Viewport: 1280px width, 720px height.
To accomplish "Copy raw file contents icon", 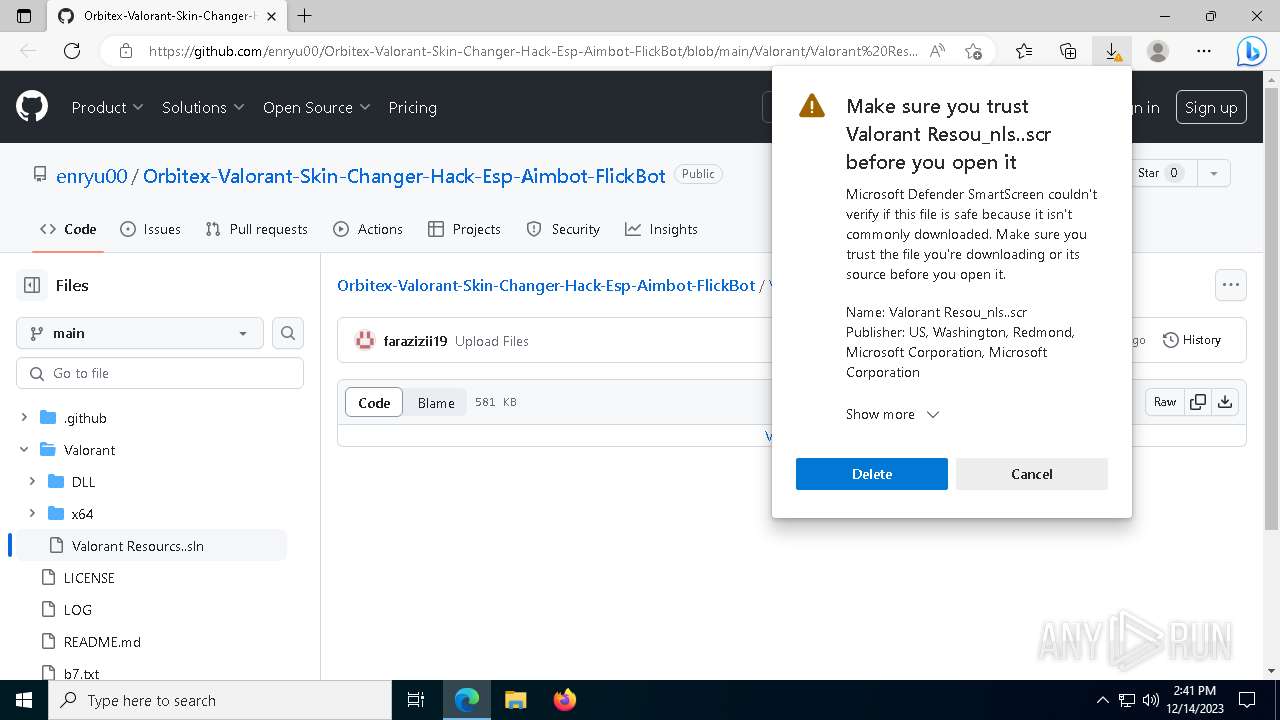I will coord(1197,402).
